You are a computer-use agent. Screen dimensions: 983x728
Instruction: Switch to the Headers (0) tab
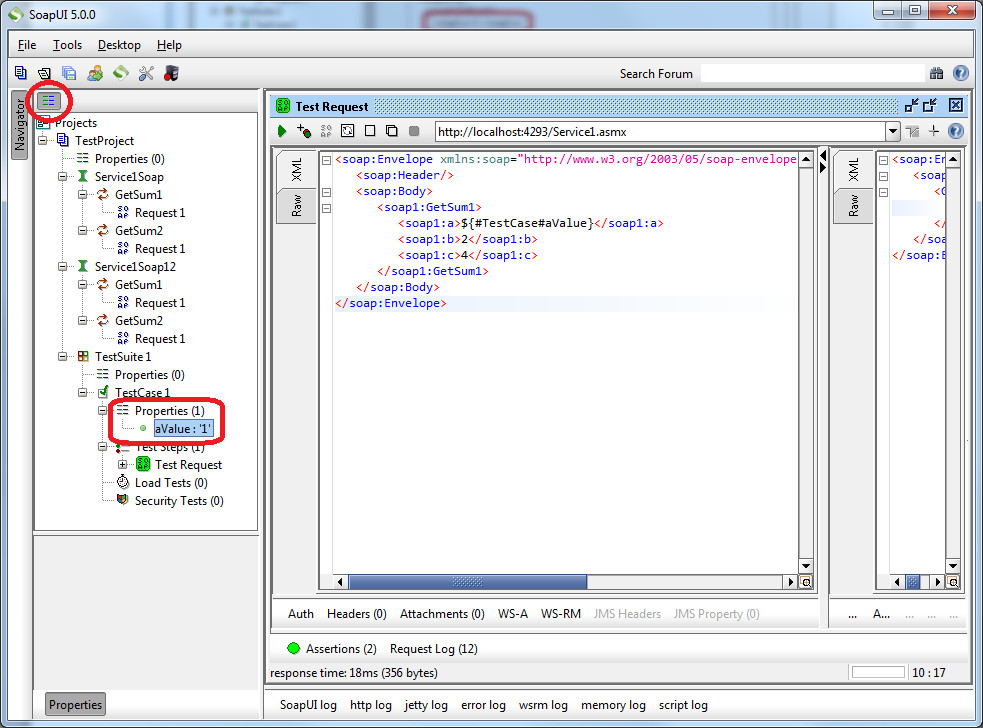(x=357, y=614)
